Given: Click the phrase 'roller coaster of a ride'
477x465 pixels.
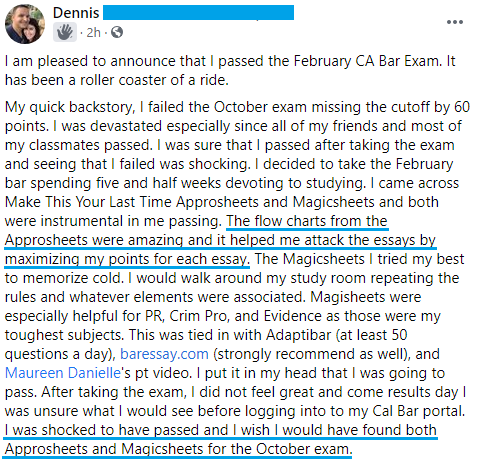Looking at the screenshot, I should click(153, 80).
